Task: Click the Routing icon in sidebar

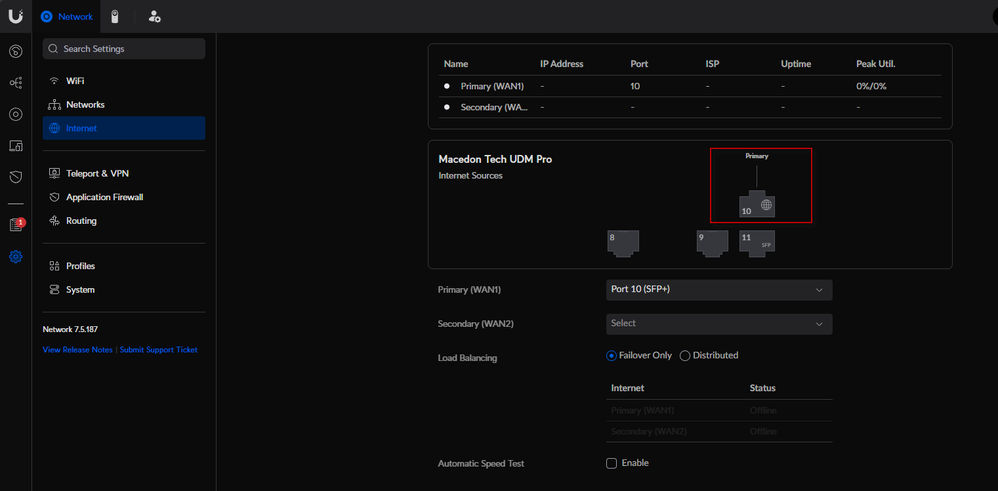Action: coord(54,221)
